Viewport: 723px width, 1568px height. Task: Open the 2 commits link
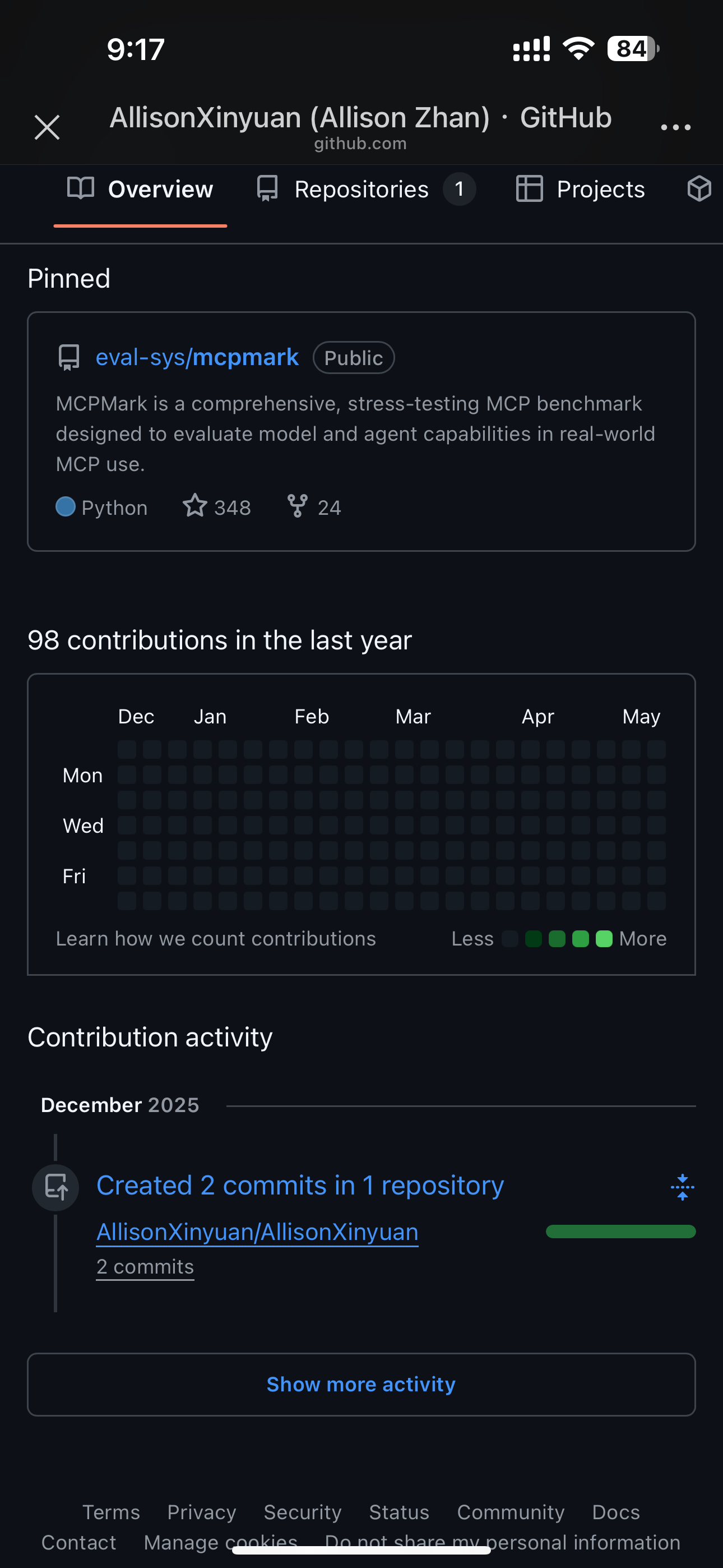pyautogui.click(x=146, y=1267)
